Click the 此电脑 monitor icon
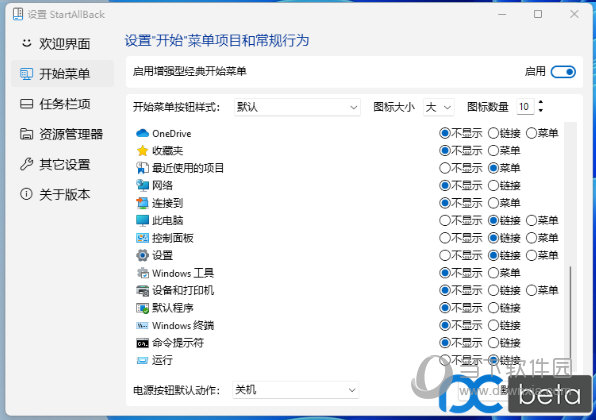Image resolution: width=596 pixels, height=420 pixels. pyautogui.click(x=142, y=220)
